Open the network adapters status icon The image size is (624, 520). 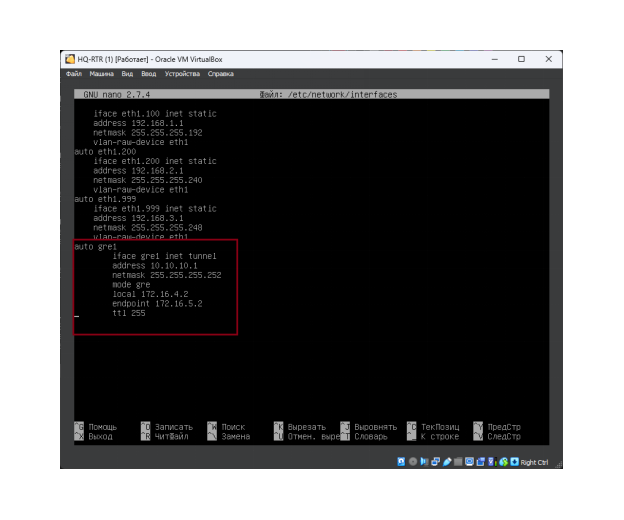436,462
